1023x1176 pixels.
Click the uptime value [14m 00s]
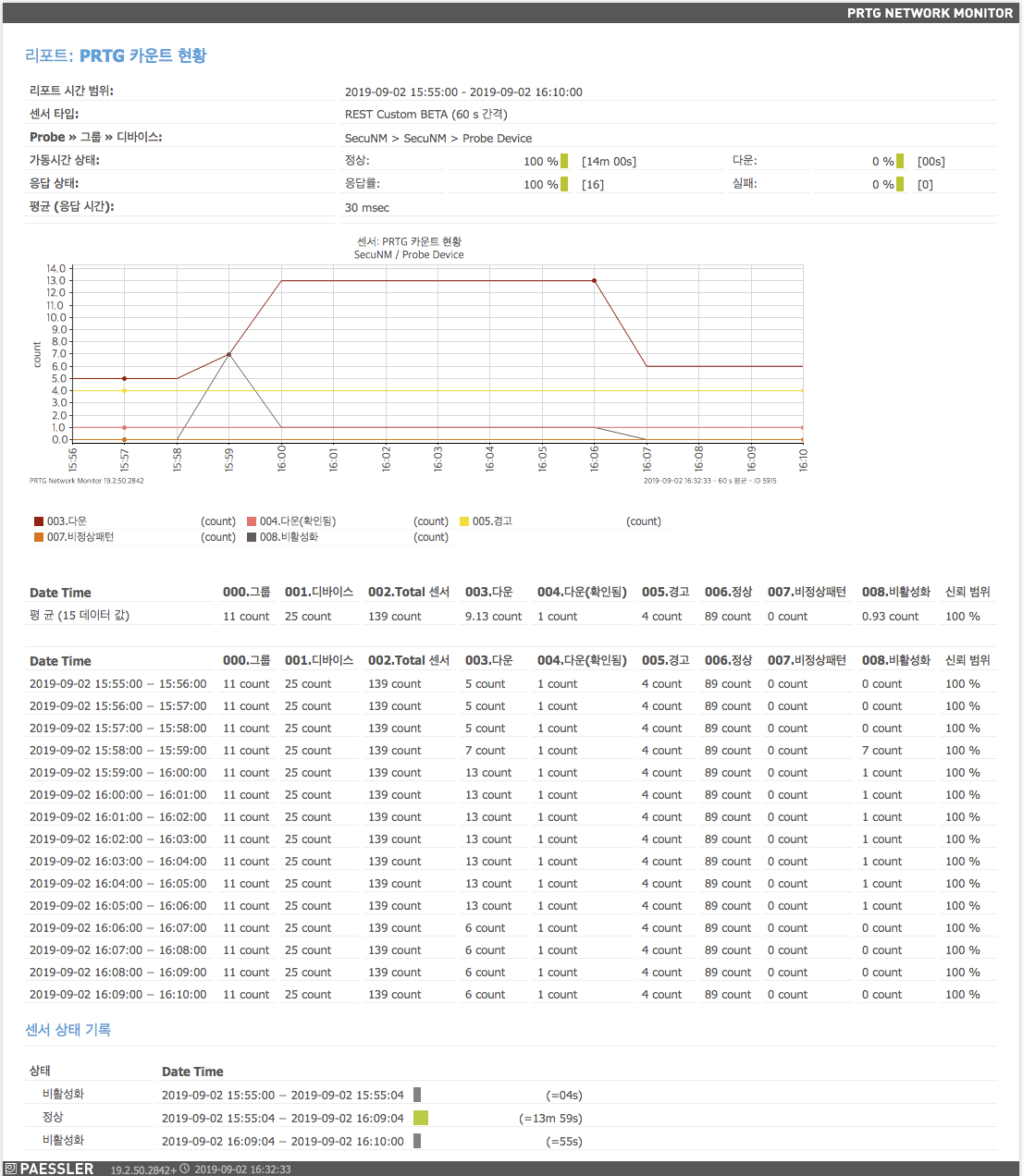[x=609, y=162]
